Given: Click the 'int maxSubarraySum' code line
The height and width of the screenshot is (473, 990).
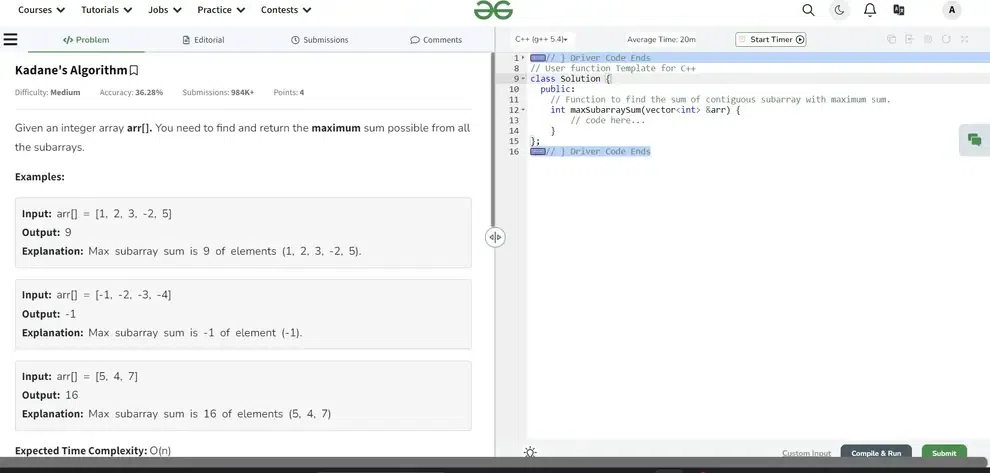Looking at the screenshot, I should point(645,110).
